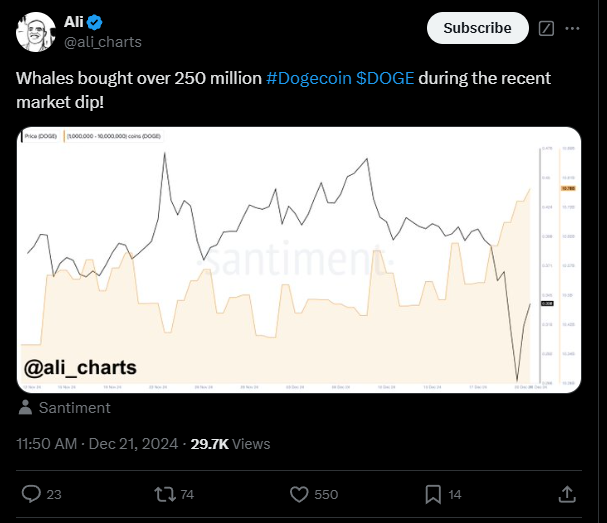Open Grok explain slash icon
The image size is (607, 523).
546,28
